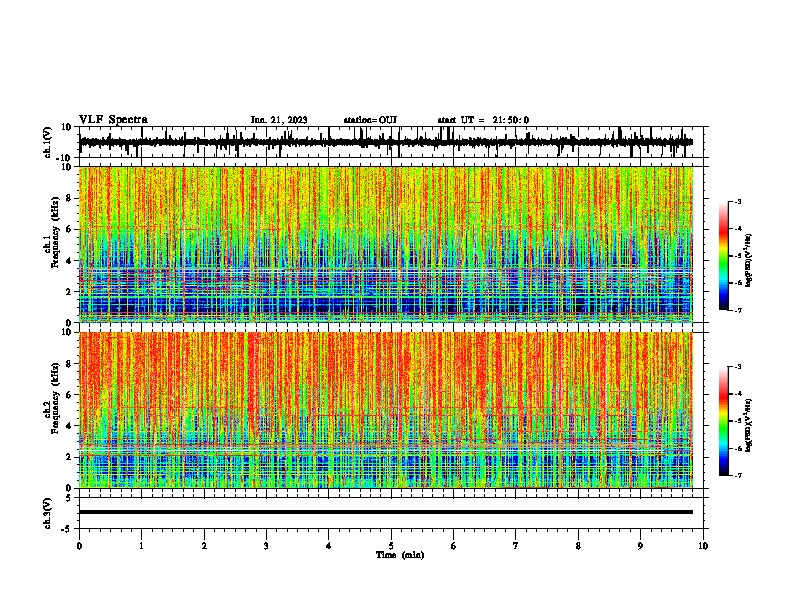Select the date text 'Jan. 21, 2023'
Image resolution: width=792 pixels, height=612 pixels.
coord(279,120)
